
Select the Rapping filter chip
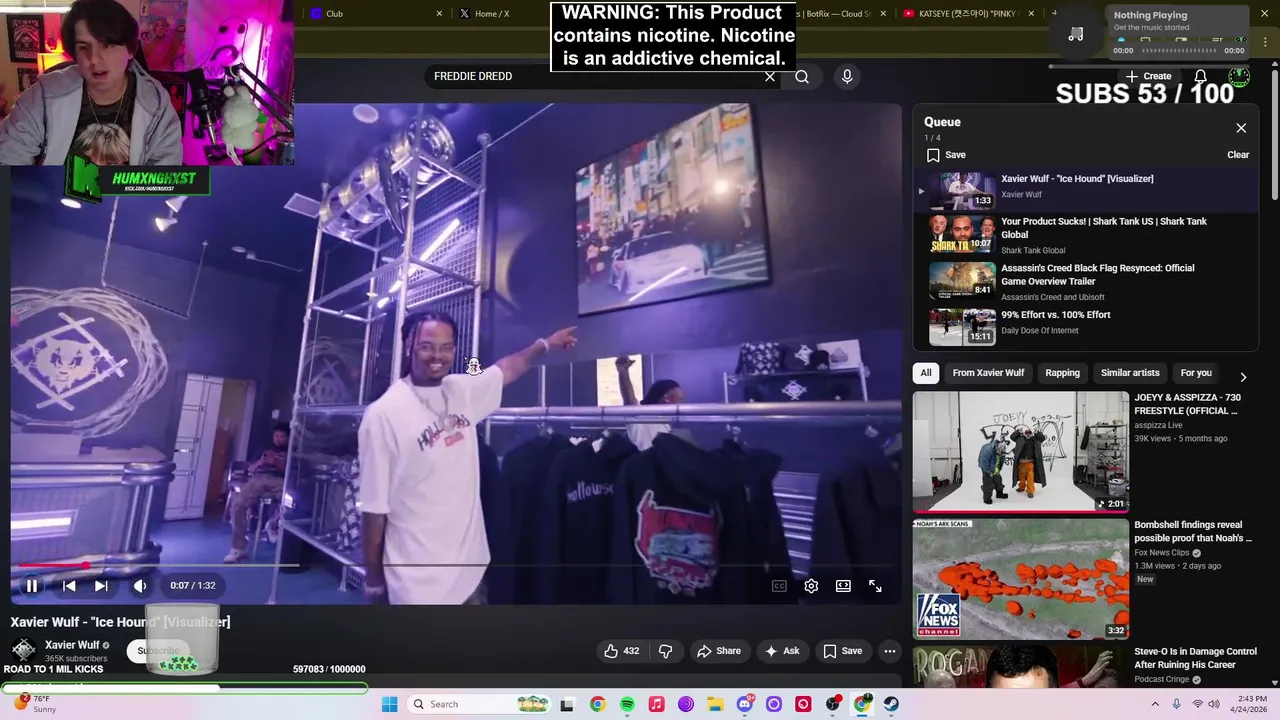(1062, 373)
